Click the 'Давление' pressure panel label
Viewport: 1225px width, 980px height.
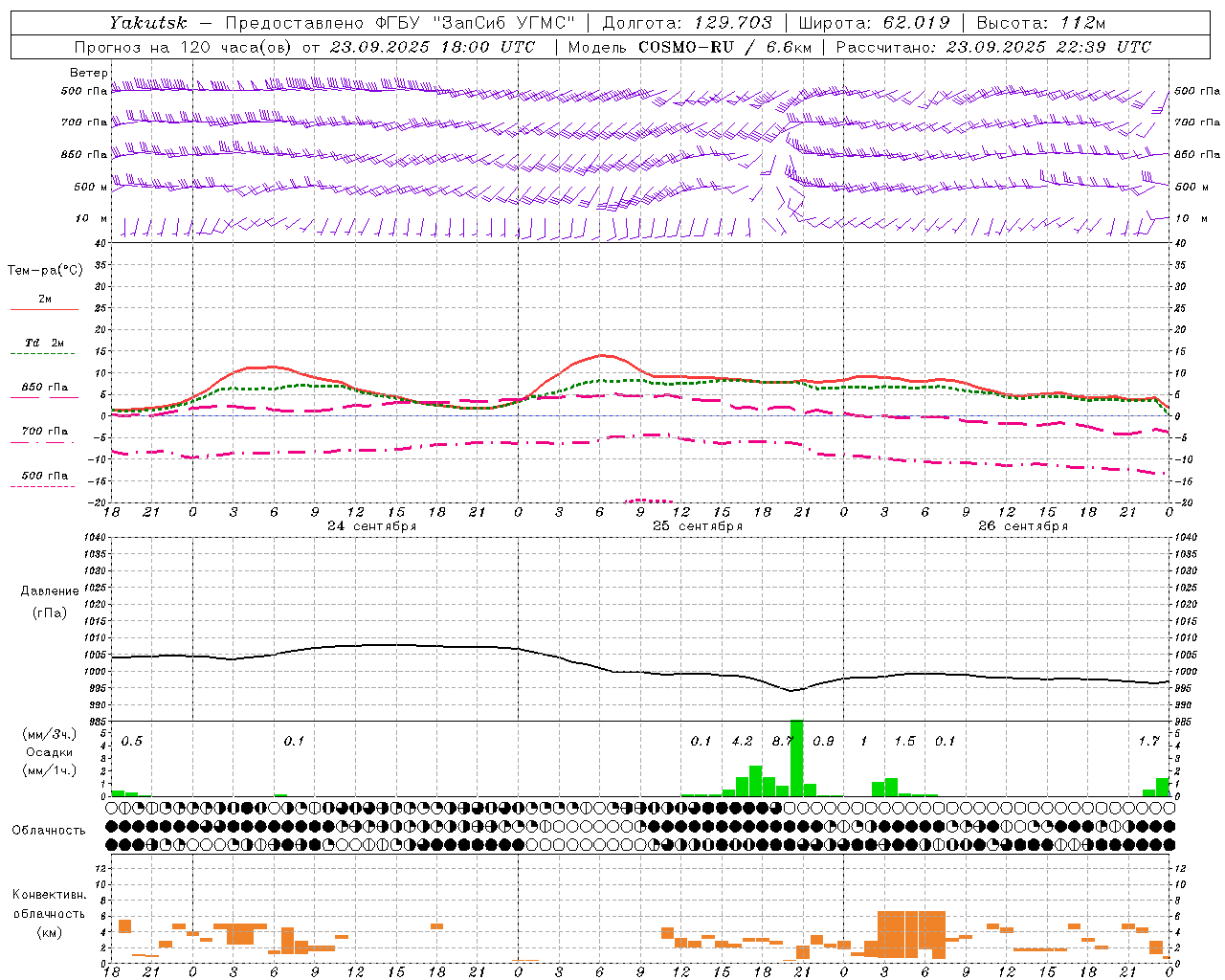tap(50, 591)
